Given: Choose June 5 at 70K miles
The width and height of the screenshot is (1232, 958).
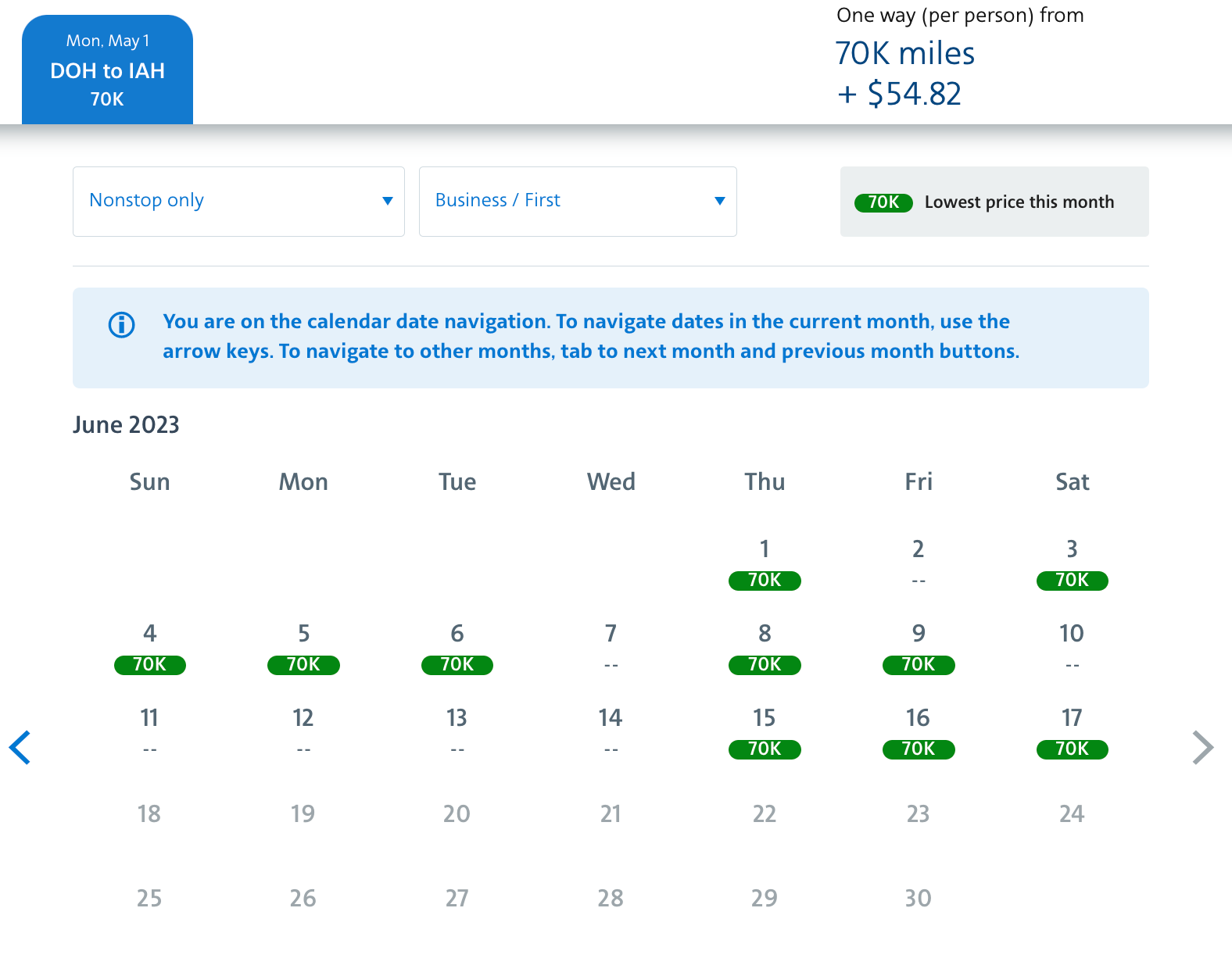Looking at the screenshot, I should tap(303, 648).
